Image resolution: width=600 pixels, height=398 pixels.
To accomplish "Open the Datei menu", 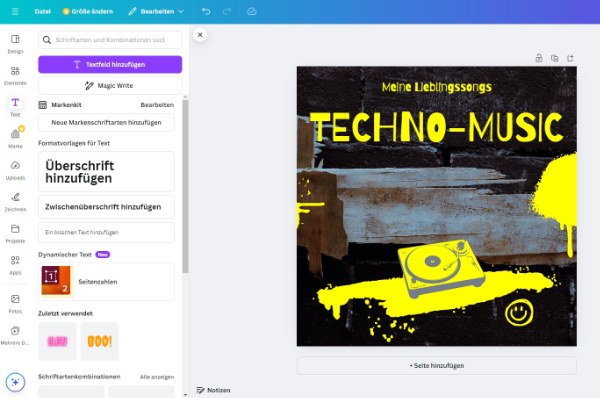I will click(42, 11).
